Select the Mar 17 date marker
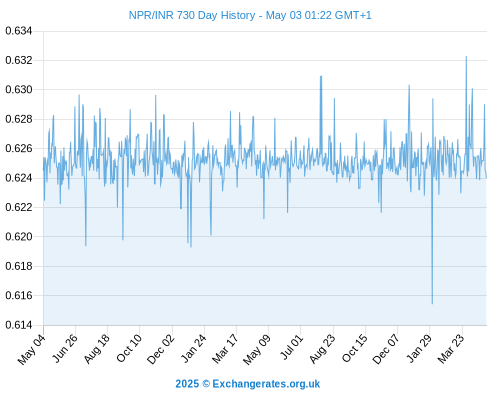This screenshot has width=495, height=400. pos(226,349)
